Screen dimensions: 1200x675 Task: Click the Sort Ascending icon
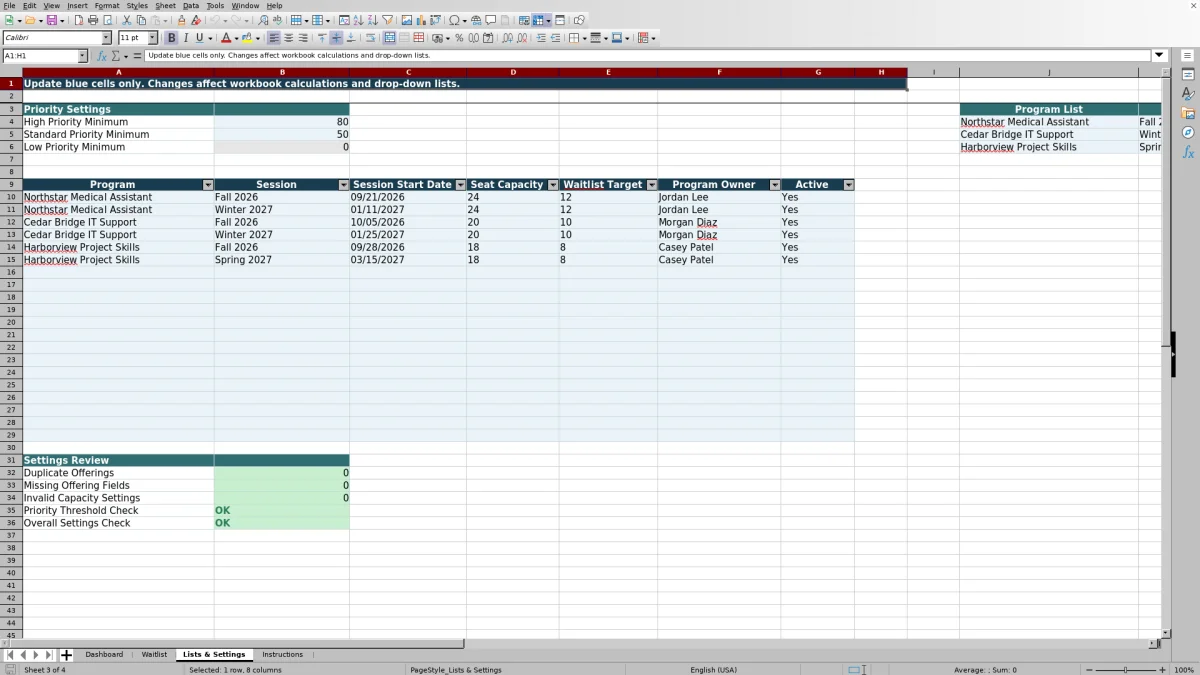pos(358,20)
